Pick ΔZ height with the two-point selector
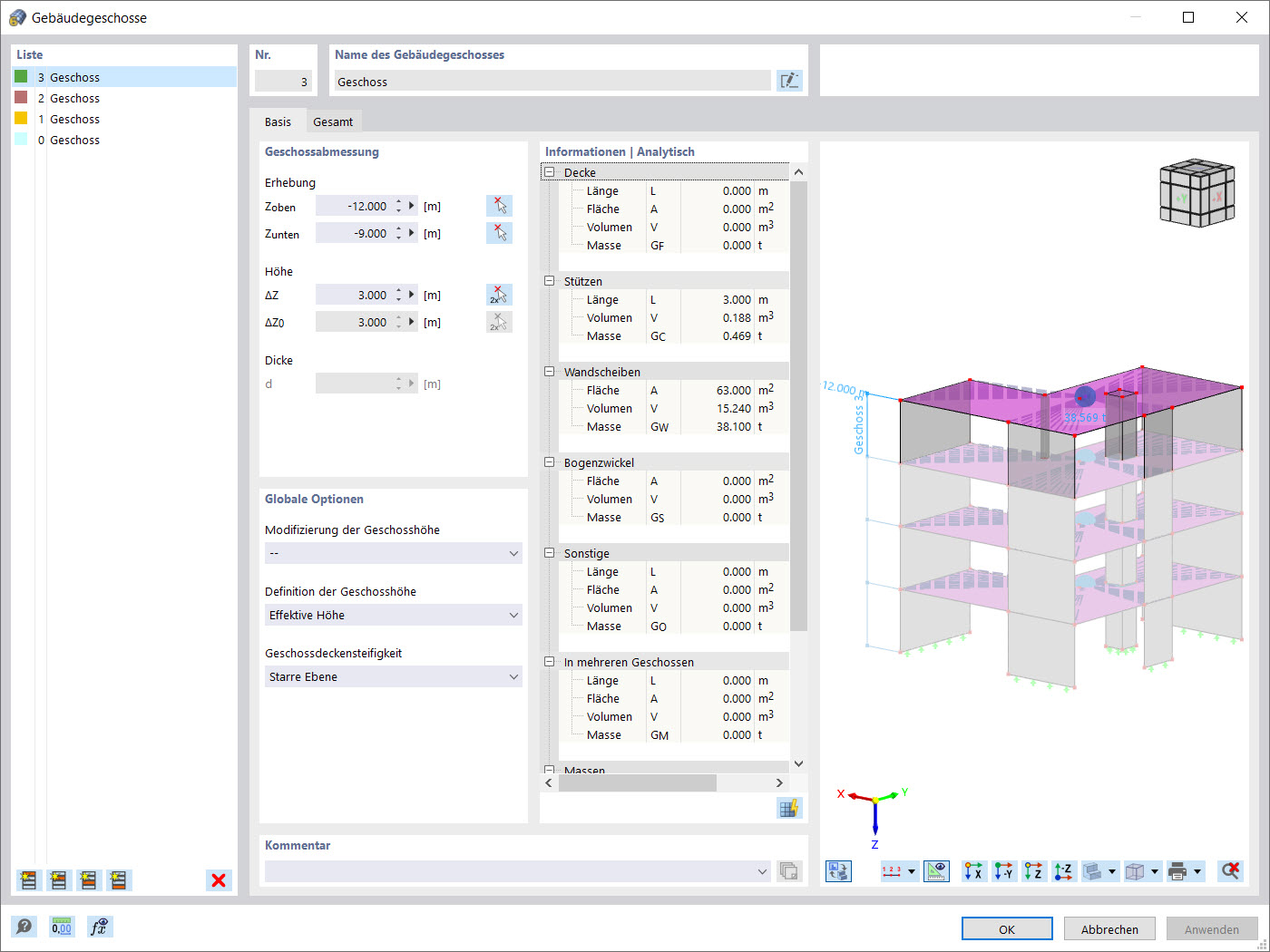 (x=499, y=295)
